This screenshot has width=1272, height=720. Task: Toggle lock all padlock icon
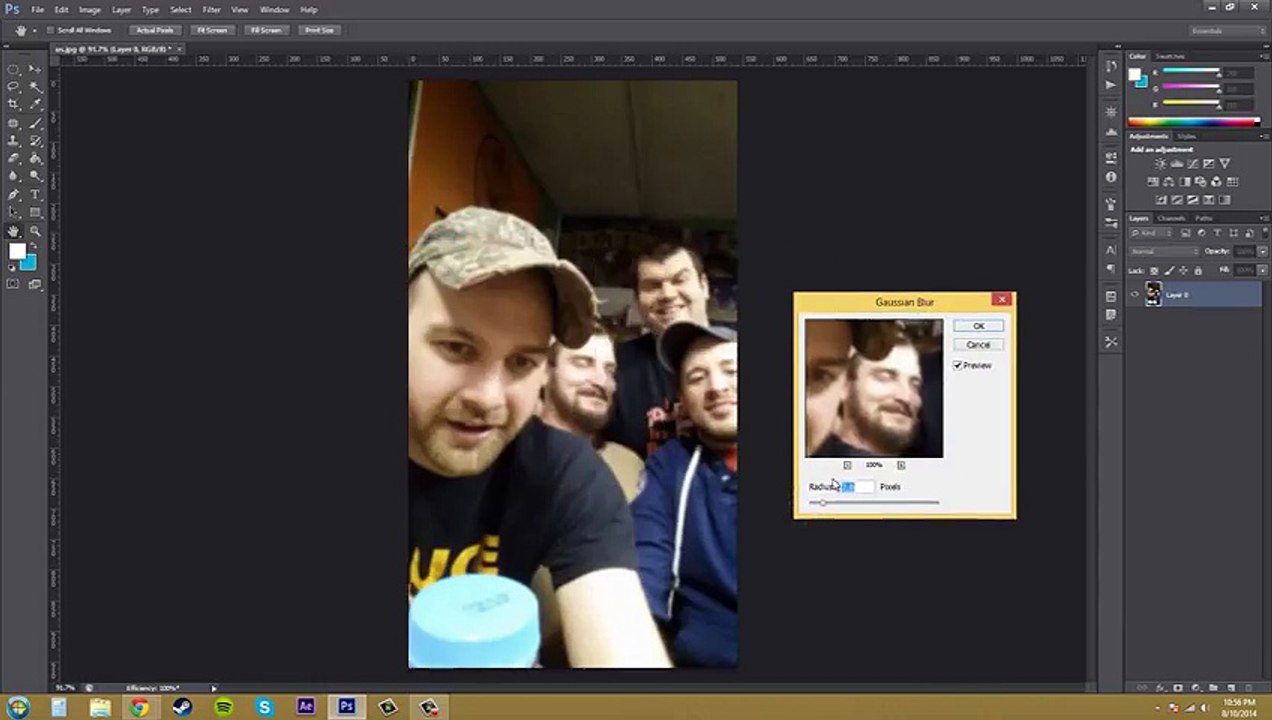(1198, 270)
